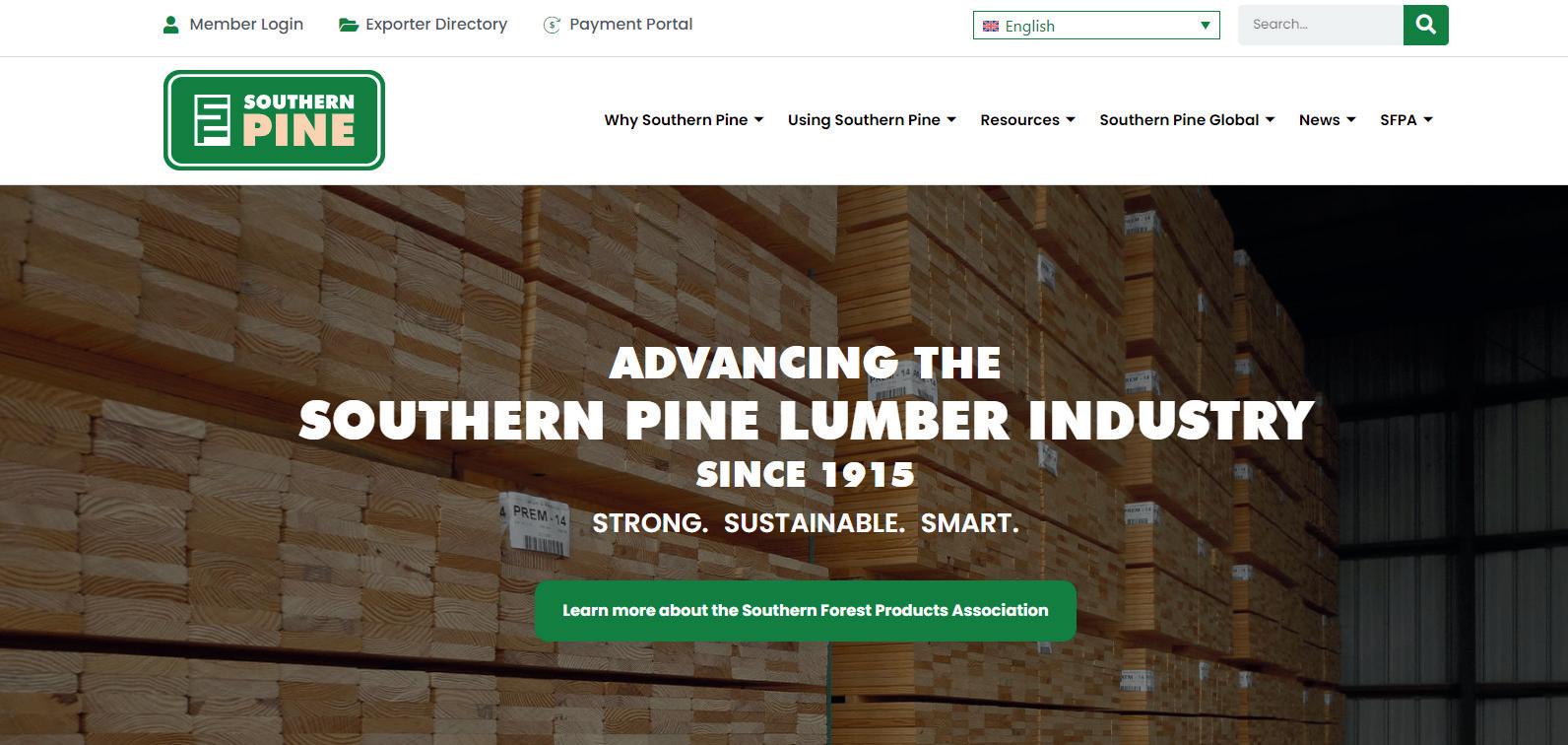1568x745 pixels.
Task: Open the Exporter Directory link
Action: coord(436,25)
